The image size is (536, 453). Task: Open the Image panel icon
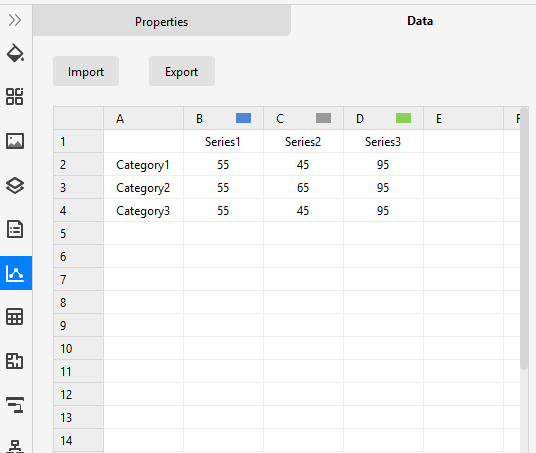(x=15, y=141)
